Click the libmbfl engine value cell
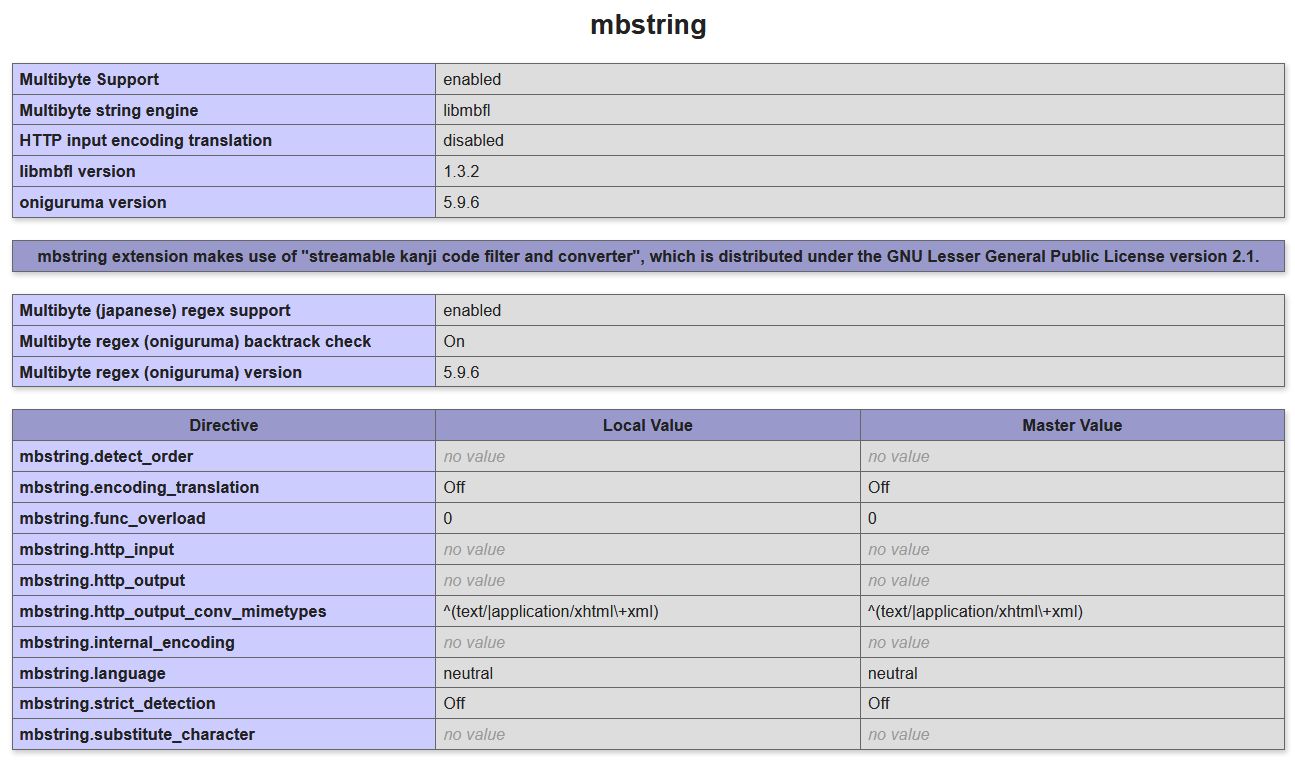1295x762 pixels. tap(467, 110)
